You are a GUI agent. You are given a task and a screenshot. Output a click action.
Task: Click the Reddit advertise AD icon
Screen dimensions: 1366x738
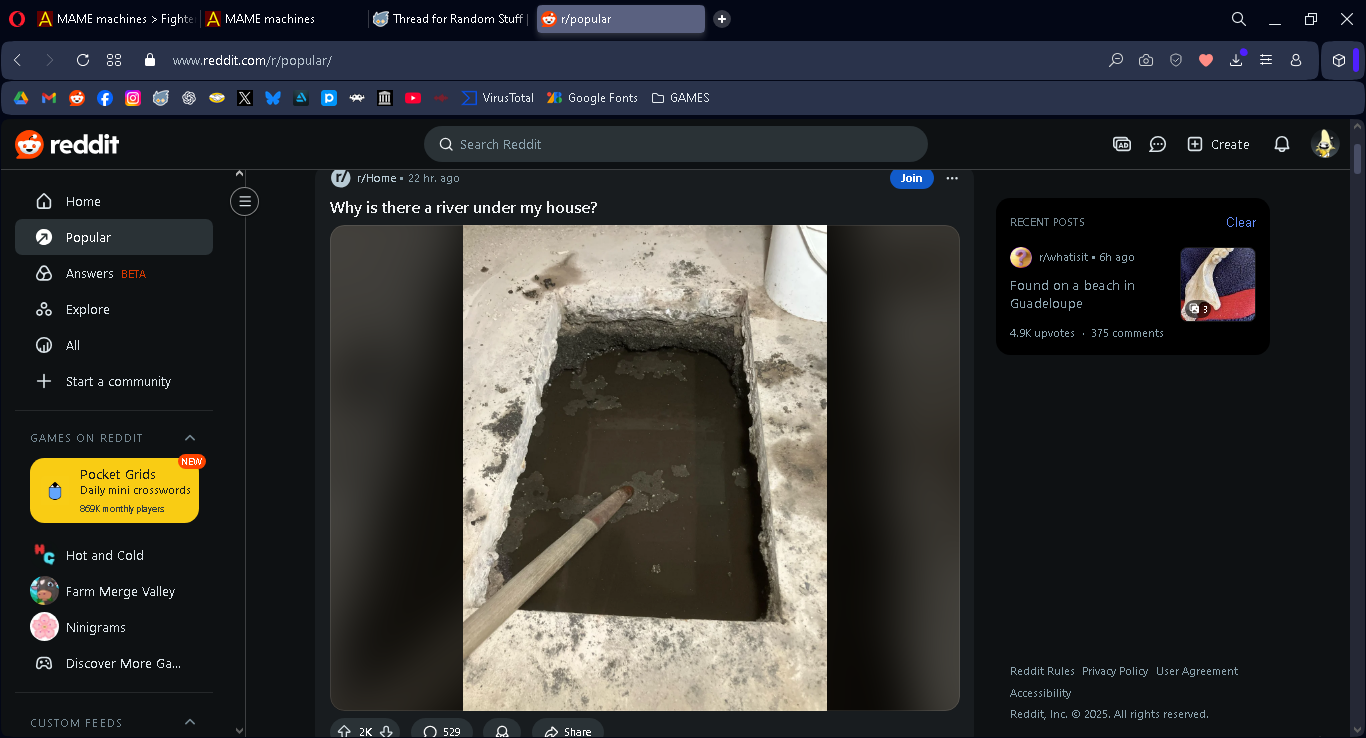1122,144
